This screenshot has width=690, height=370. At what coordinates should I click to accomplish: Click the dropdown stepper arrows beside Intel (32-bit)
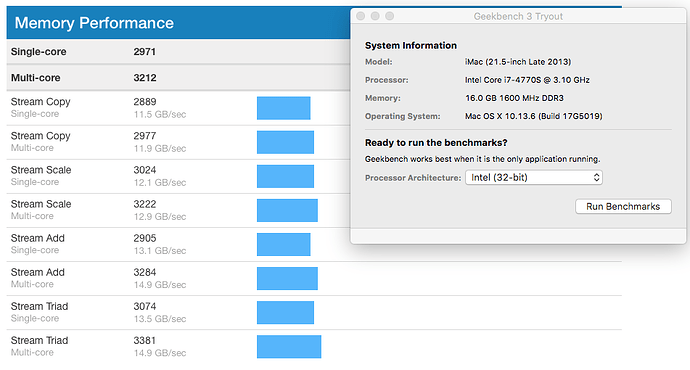[x=596, y=177]
